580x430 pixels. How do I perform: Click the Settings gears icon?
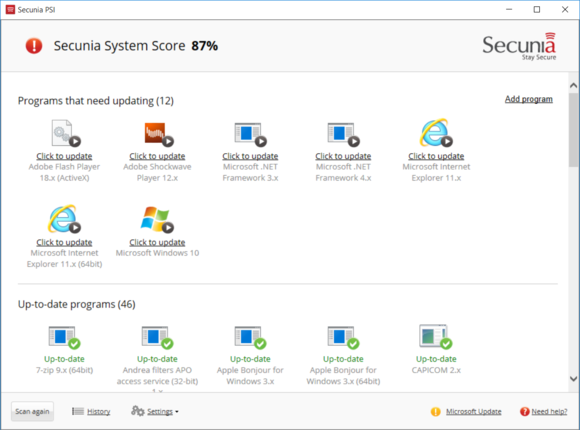pos(138,411)
